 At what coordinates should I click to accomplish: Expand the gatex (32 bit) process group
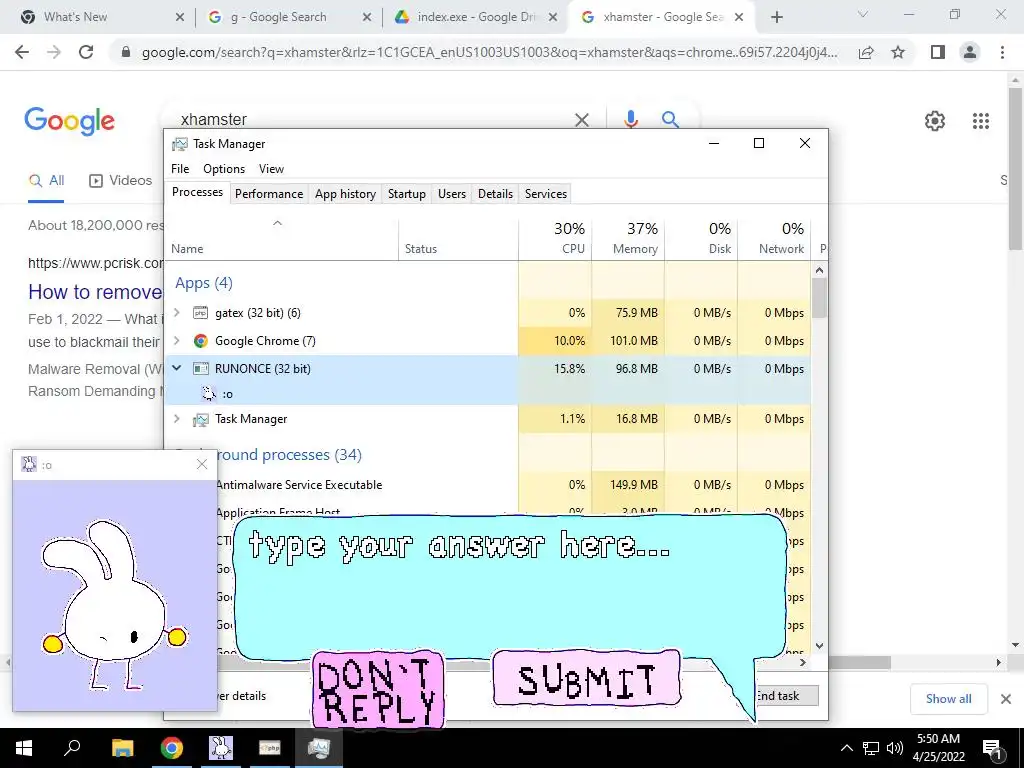pyautogui.click(x=176, y=313)
